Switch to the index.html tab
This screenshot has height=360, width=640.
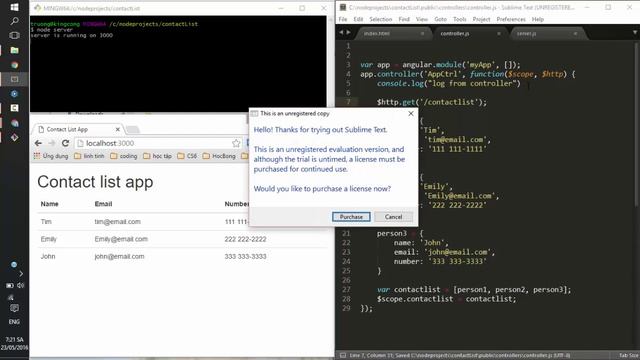point(392,33)
